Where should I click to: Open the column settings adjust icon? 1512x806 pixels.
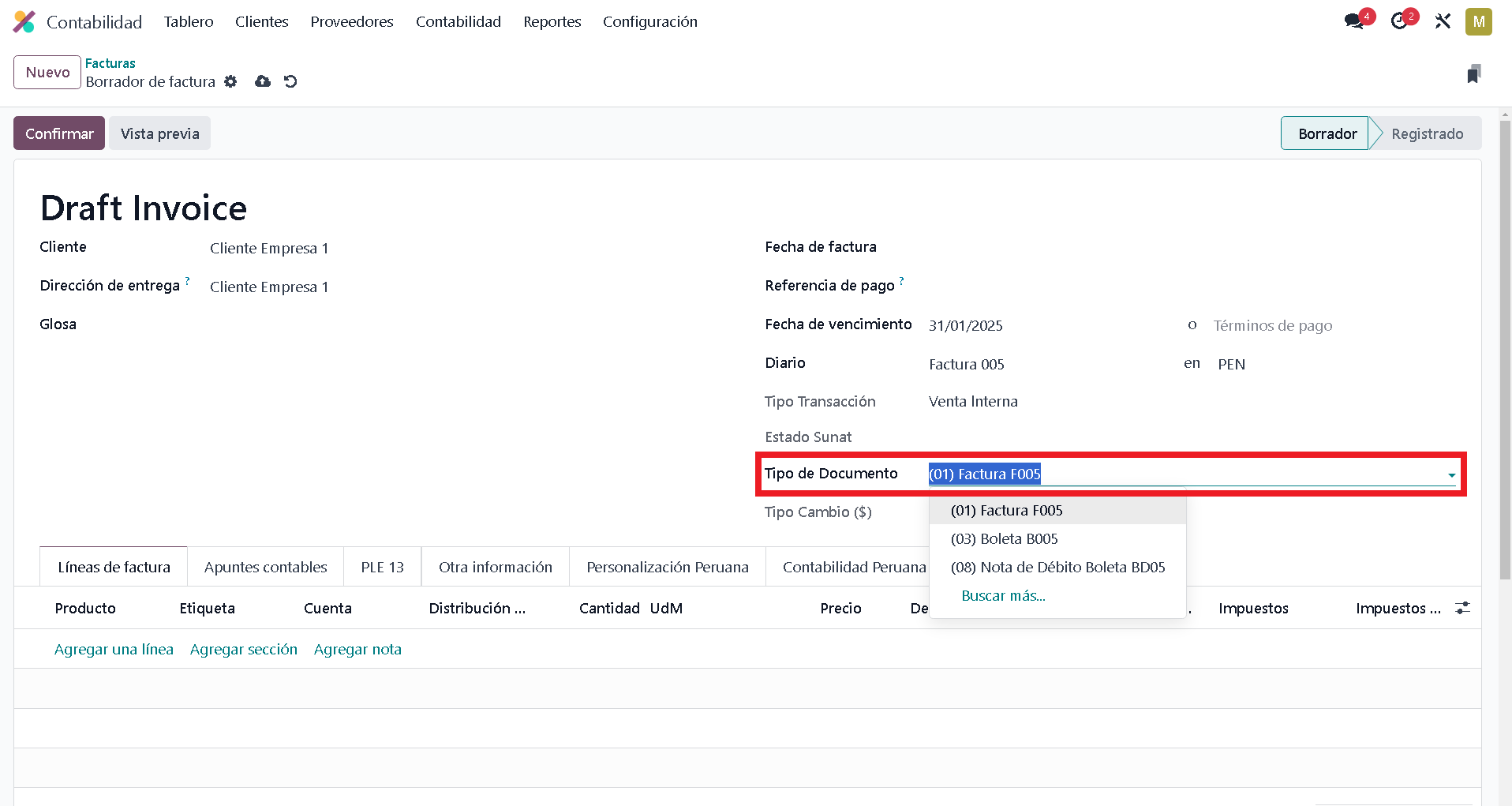(1462, 608)
